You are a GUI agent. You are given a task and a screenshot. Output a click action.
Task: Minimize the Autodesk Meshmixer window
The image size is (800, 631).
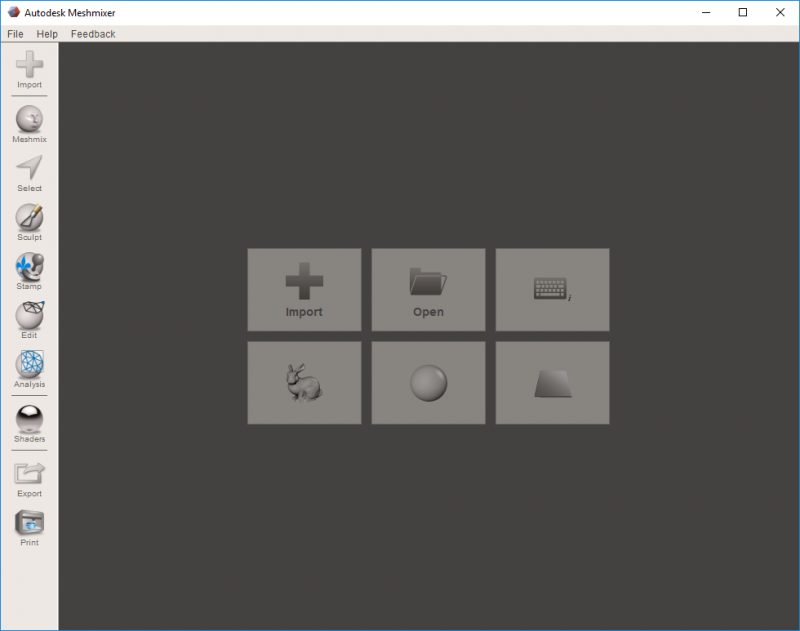[706, 12]
